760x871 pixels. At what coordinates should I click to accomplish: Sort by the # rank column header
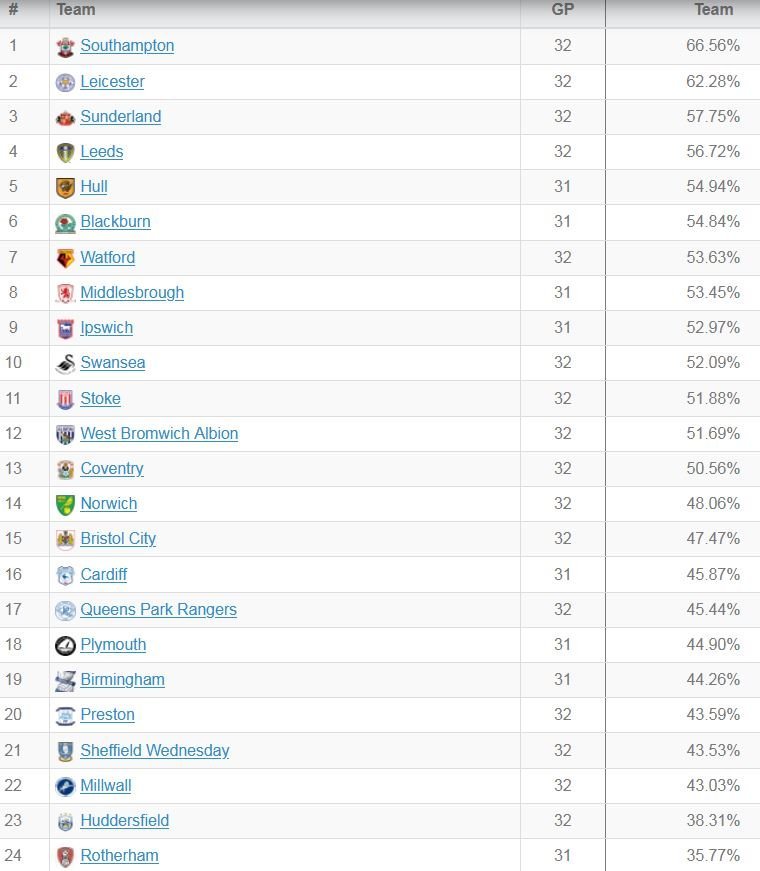pyautogui.click(x=13, y=9)
